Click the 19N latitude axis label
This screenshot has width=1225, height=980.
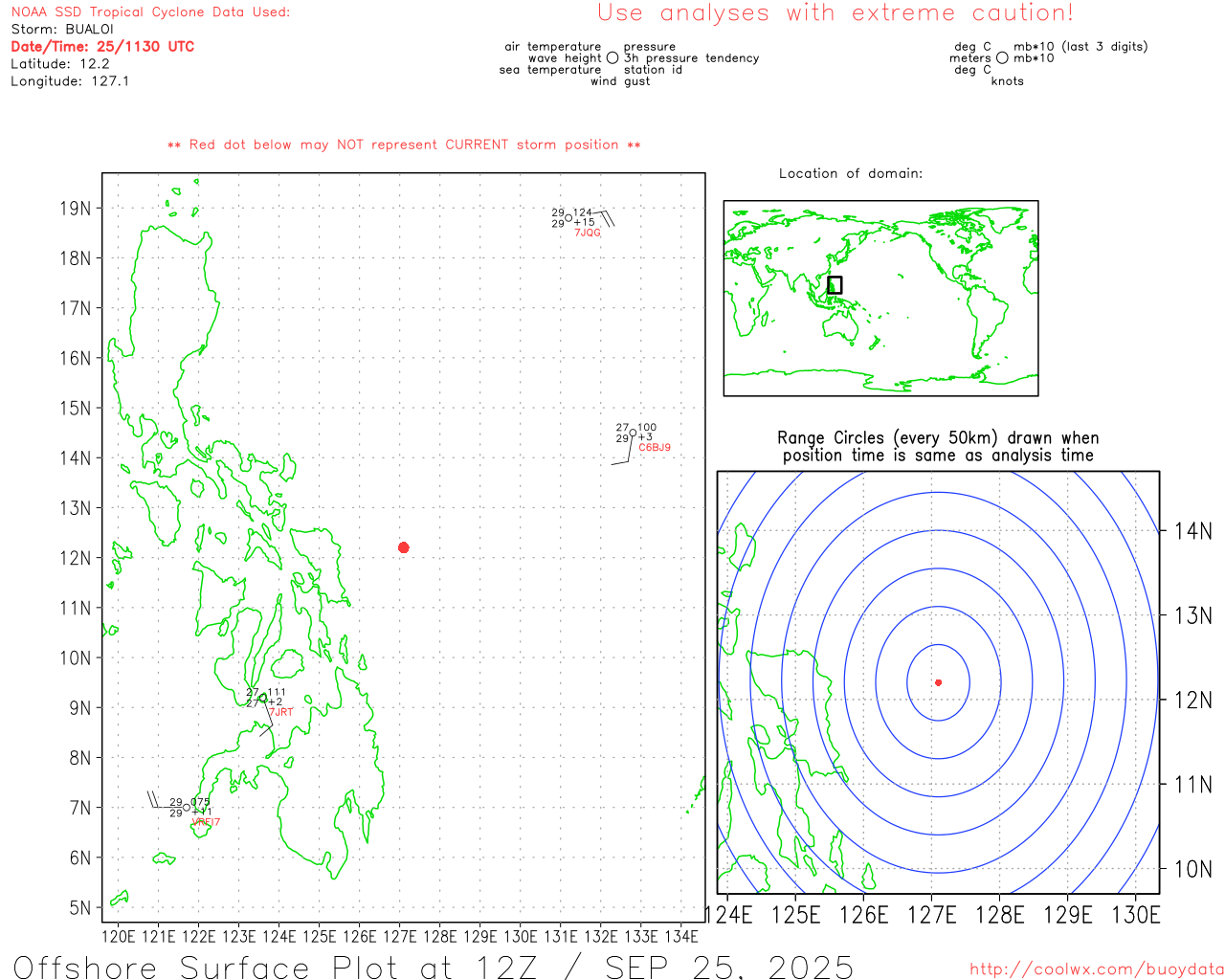76,209
